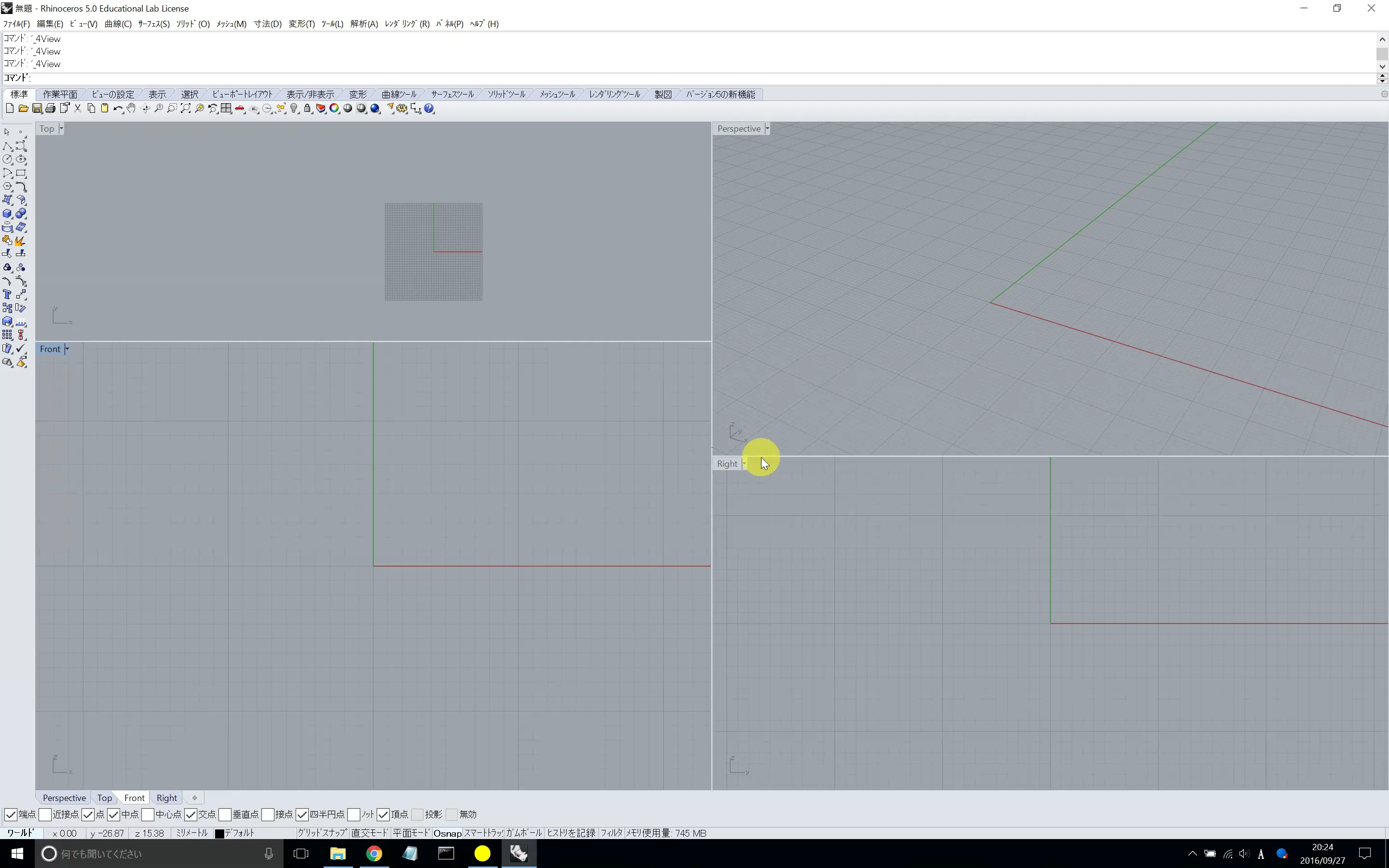Viewport: 1389px width, 868px height.
Task: Click the Undo arrow icon
Action: click(117, 108)
